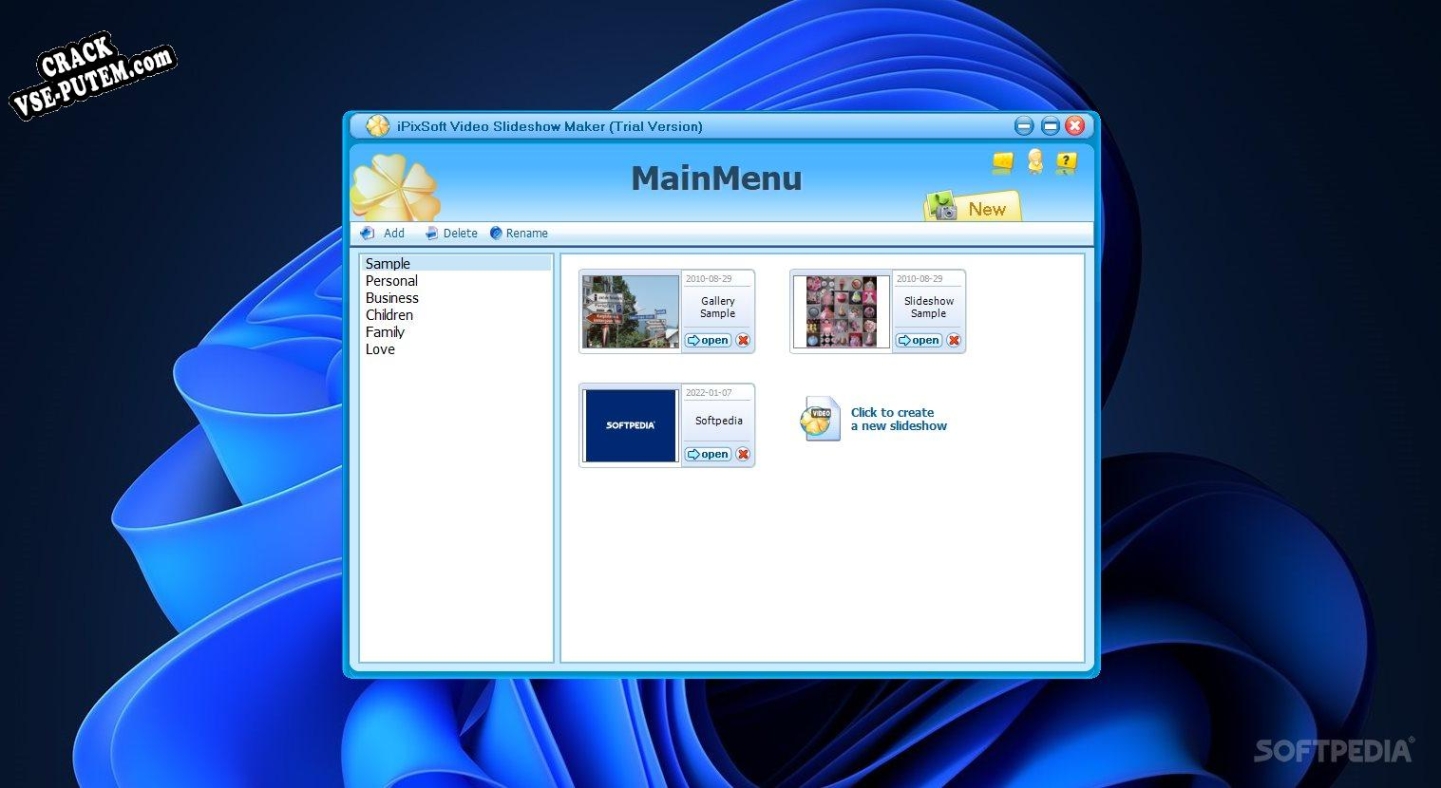Click the video file icon for new slideshow
Image resolution: width=1441 pixels, height=788 pixels.
[820, 419]
